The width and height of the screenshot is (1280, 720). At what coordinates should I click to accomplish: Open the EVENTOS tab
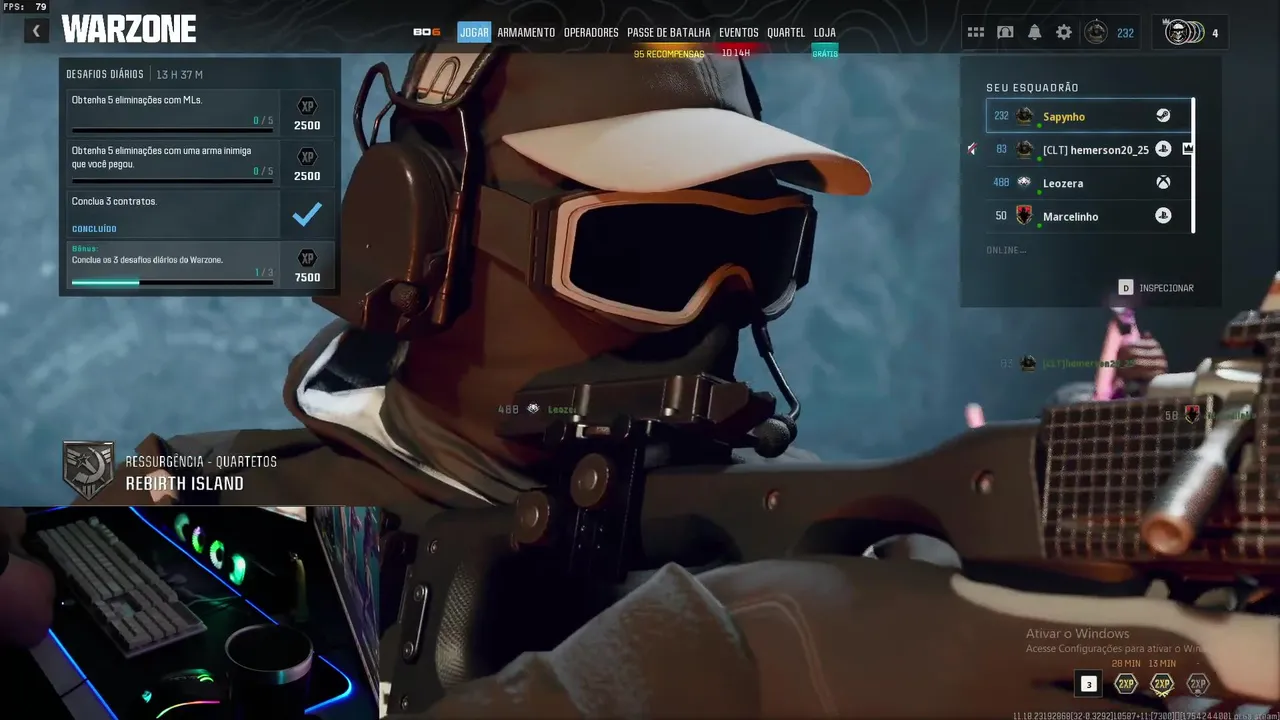pos(739,32)
